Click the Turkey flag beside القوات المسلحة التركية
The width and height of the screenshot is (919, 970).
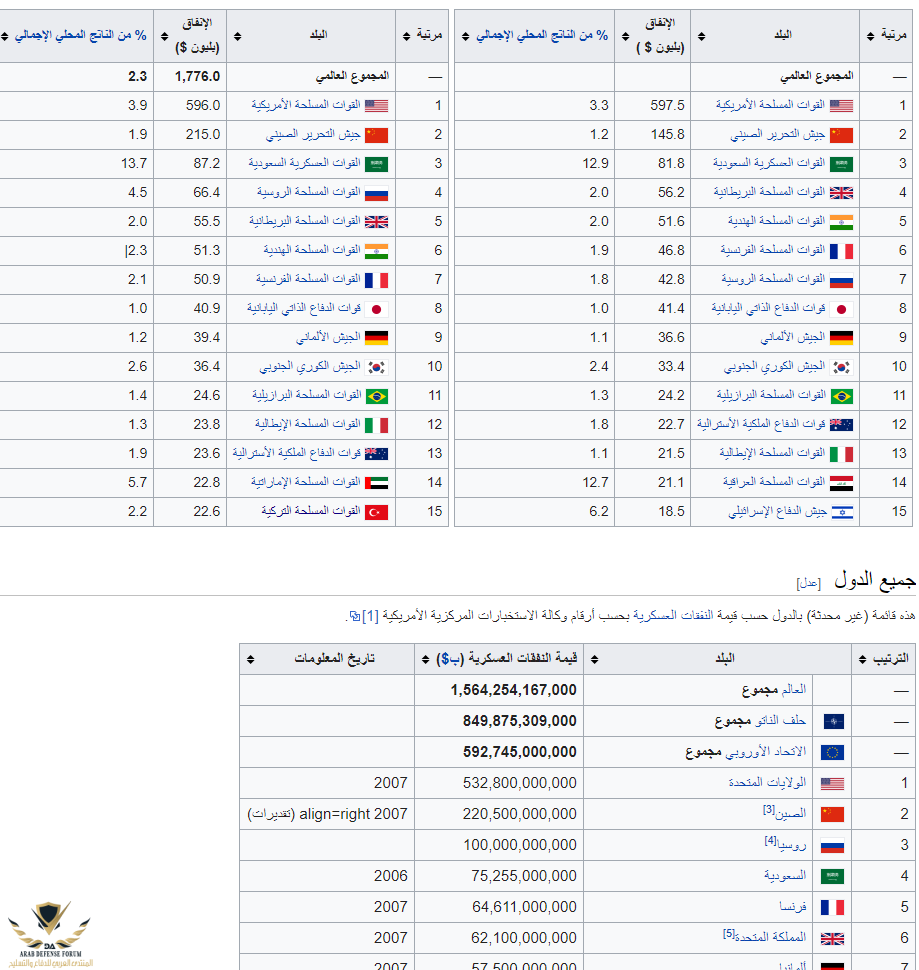377,511
